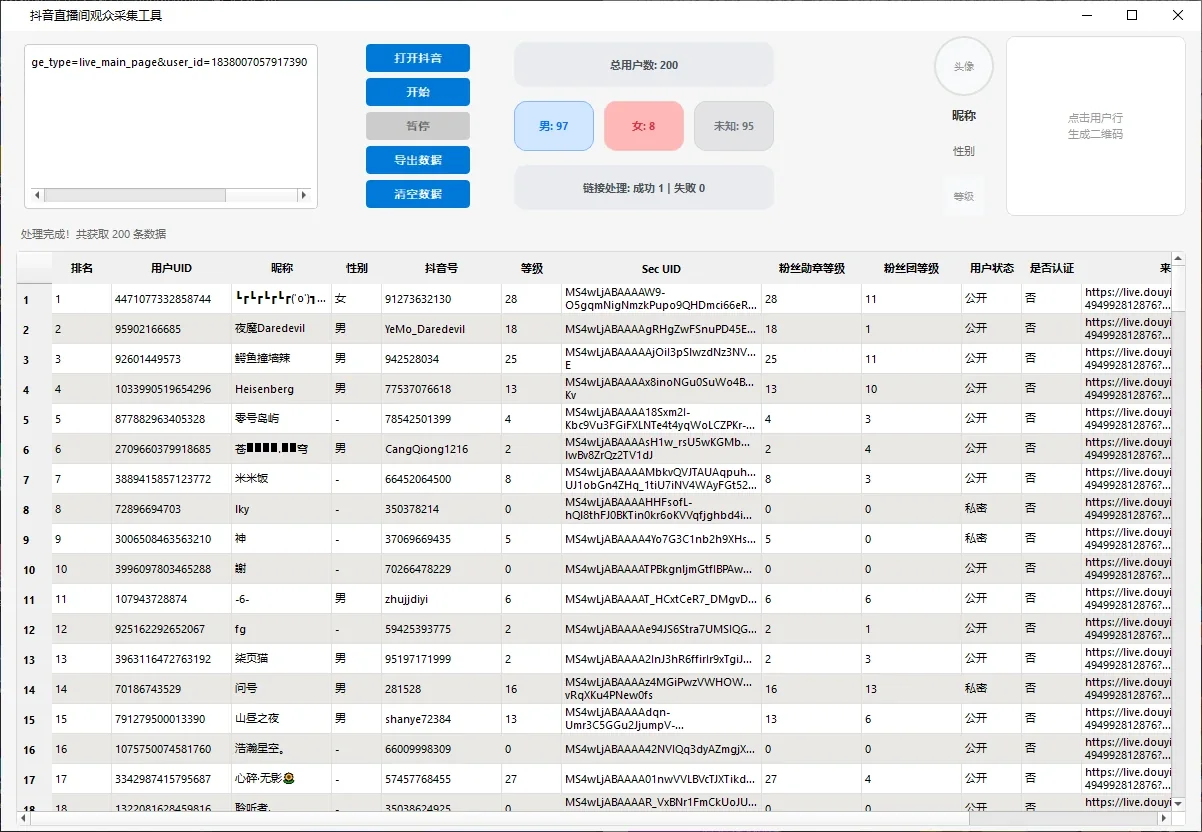Click the Douyin ID shanye72384
Image resolution: width=1202 pixels, height=832 pixels.
[x=441, y=719]
